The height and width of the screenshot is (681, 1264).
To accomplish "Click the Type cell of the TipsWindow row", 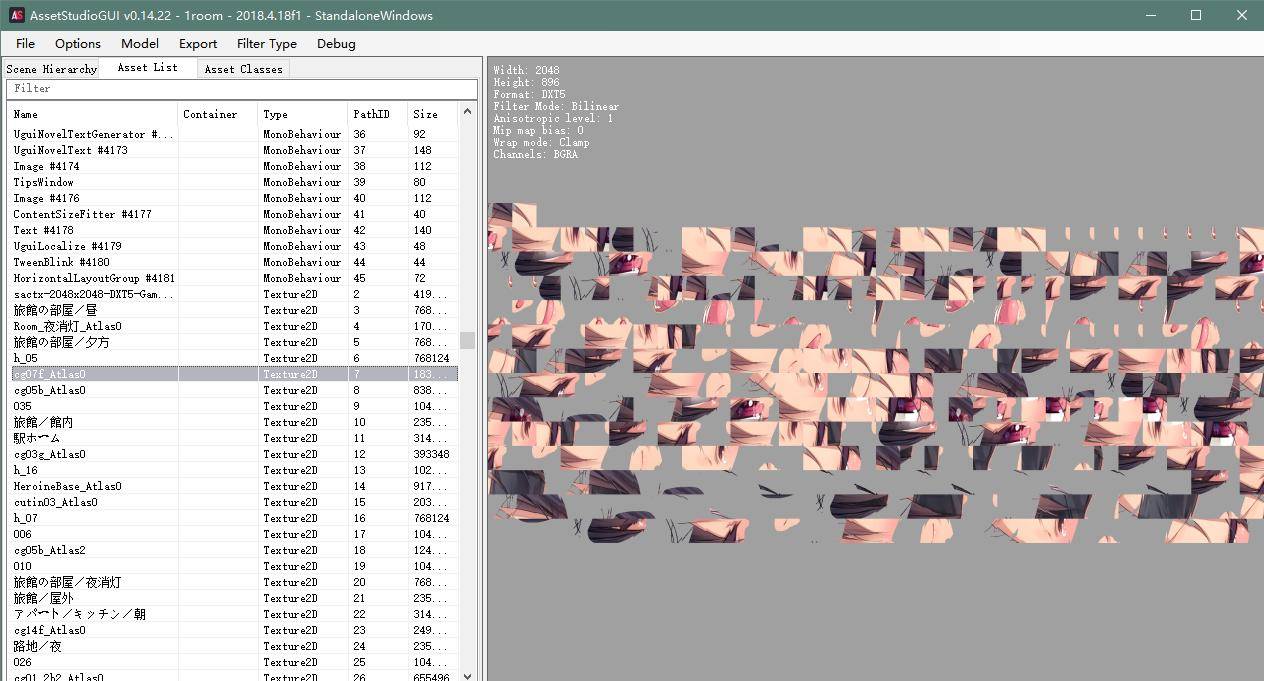I will [302, 182].
